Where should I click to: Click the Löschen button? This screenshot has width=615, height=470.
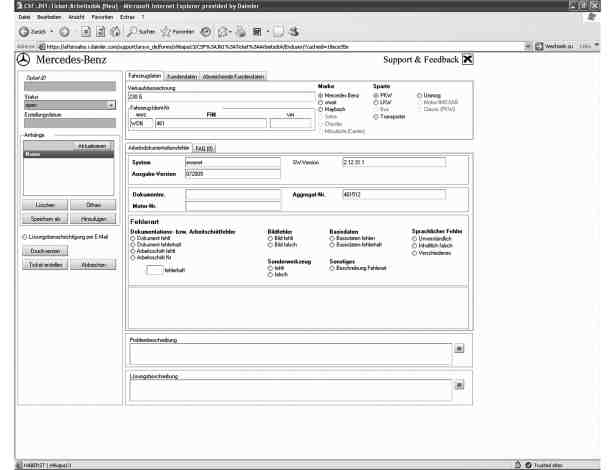(x=45, y=205)
